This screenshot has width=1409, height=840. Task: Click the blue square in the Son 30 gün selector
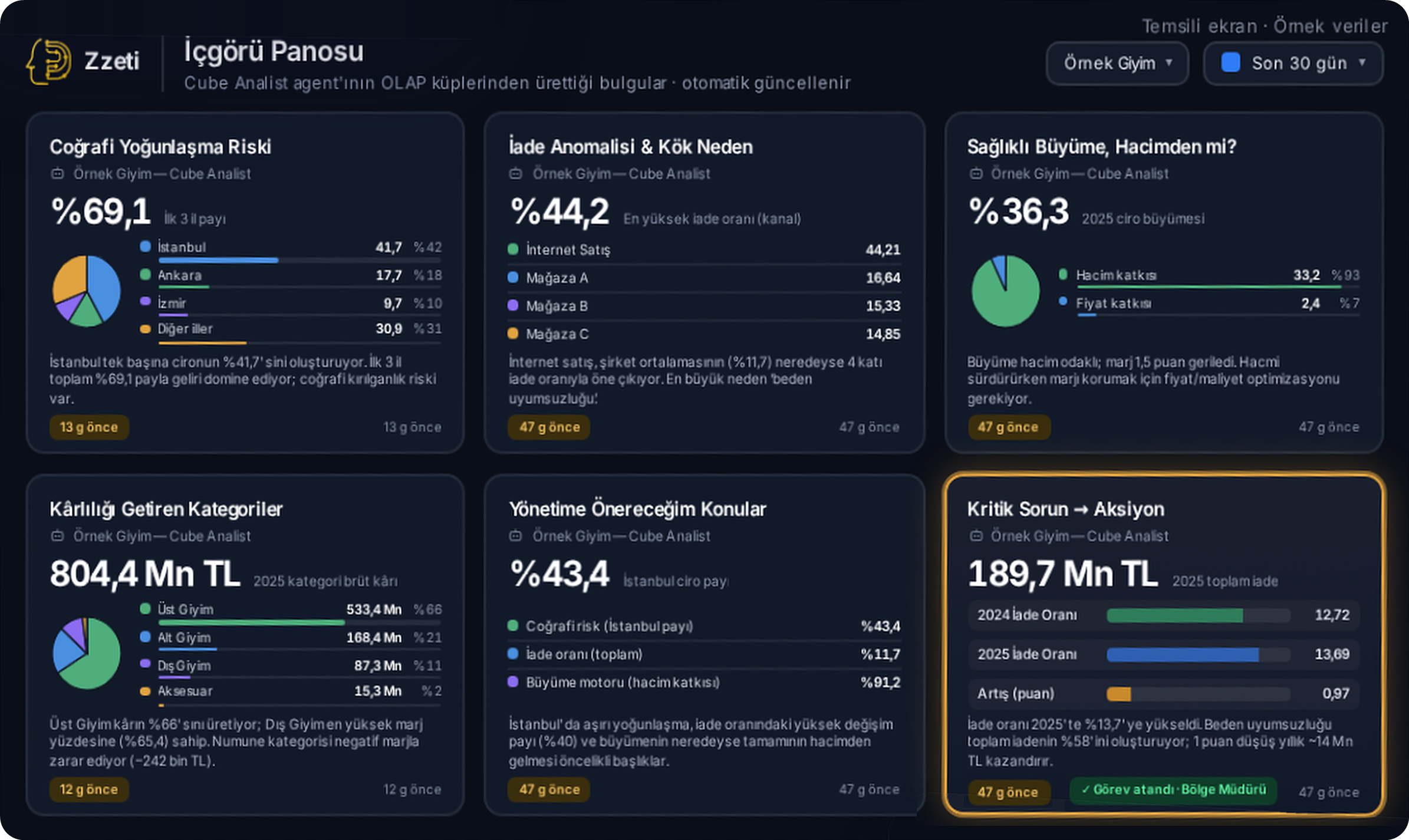click(x=1230, y=62)
